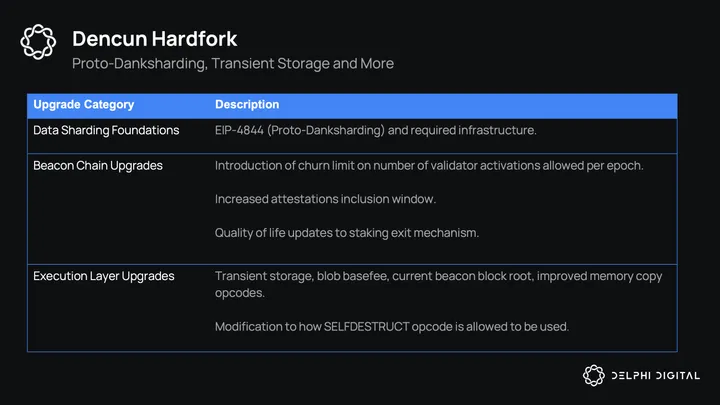Screen dimensions: 720x405
Task: Click the word Dencun in the title
Action: tap(105, 38)
